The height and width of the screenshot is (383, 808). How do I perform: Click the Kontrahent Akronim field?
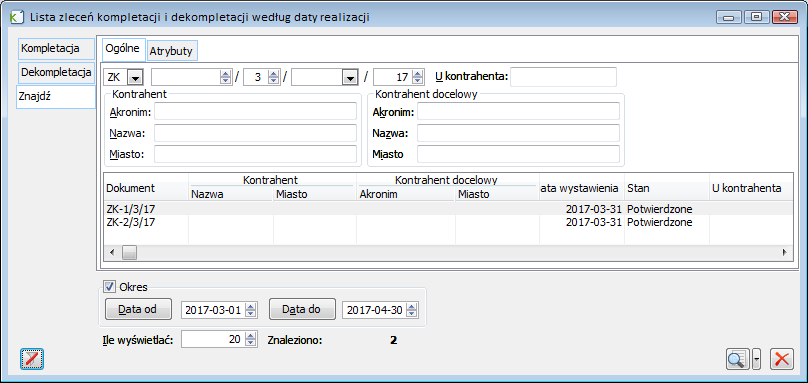point(256,111)
